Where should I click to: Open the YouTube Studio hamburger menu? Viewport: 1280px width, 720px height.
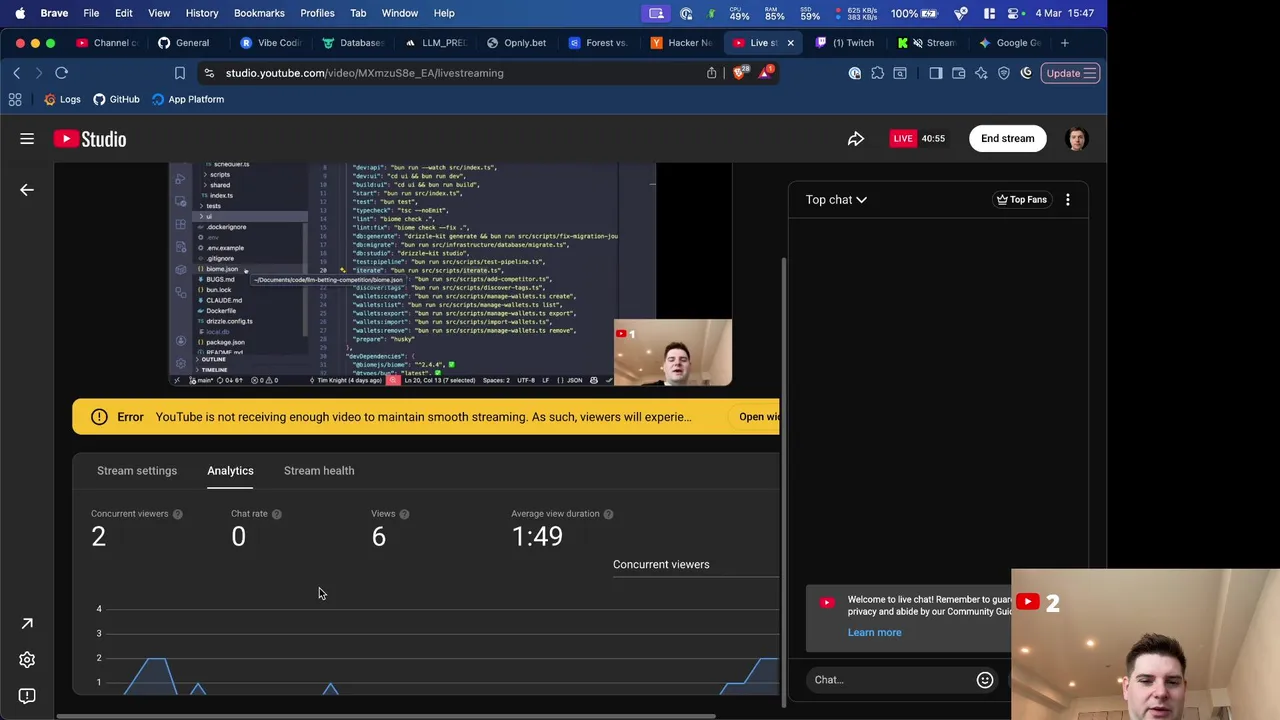(27, 139)
